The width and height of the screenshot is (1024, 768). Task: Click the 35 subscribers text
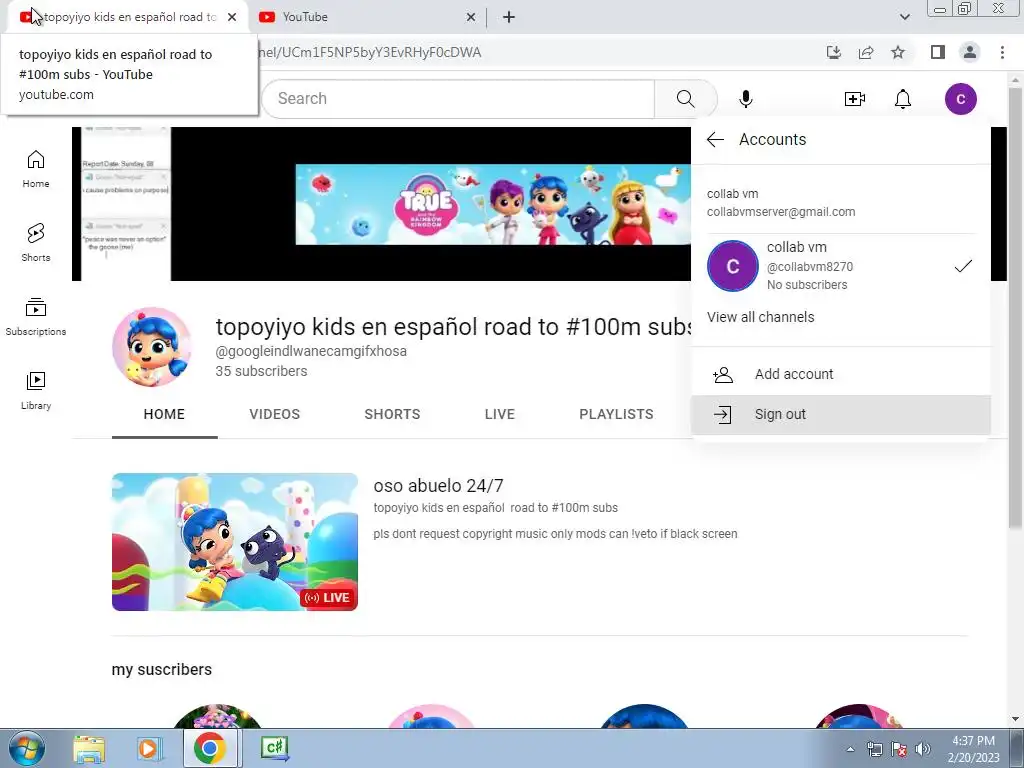261,371
